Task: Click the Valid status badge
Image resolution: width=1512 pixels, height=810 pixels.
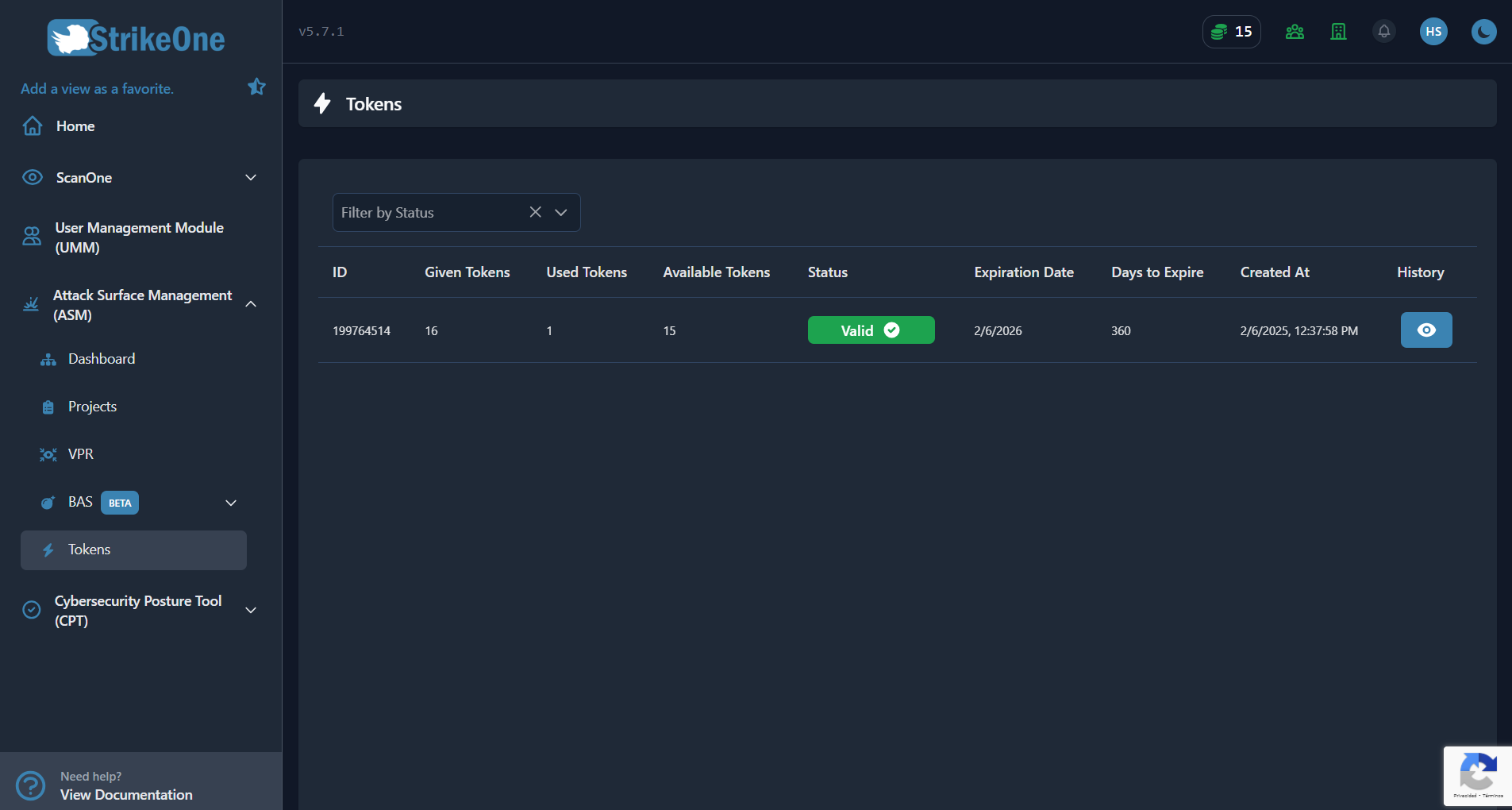Action: (871, 330)
